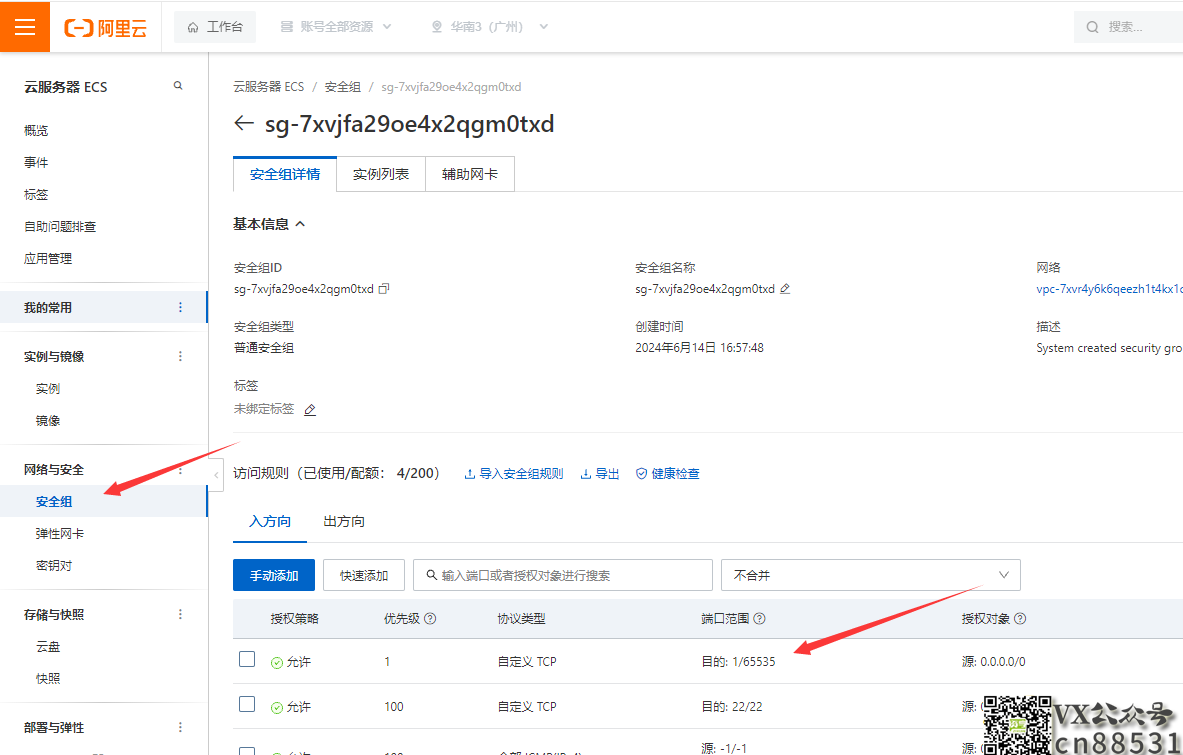
Task: Collapse the sidebar with the handle
Action: tap(216, 475)
